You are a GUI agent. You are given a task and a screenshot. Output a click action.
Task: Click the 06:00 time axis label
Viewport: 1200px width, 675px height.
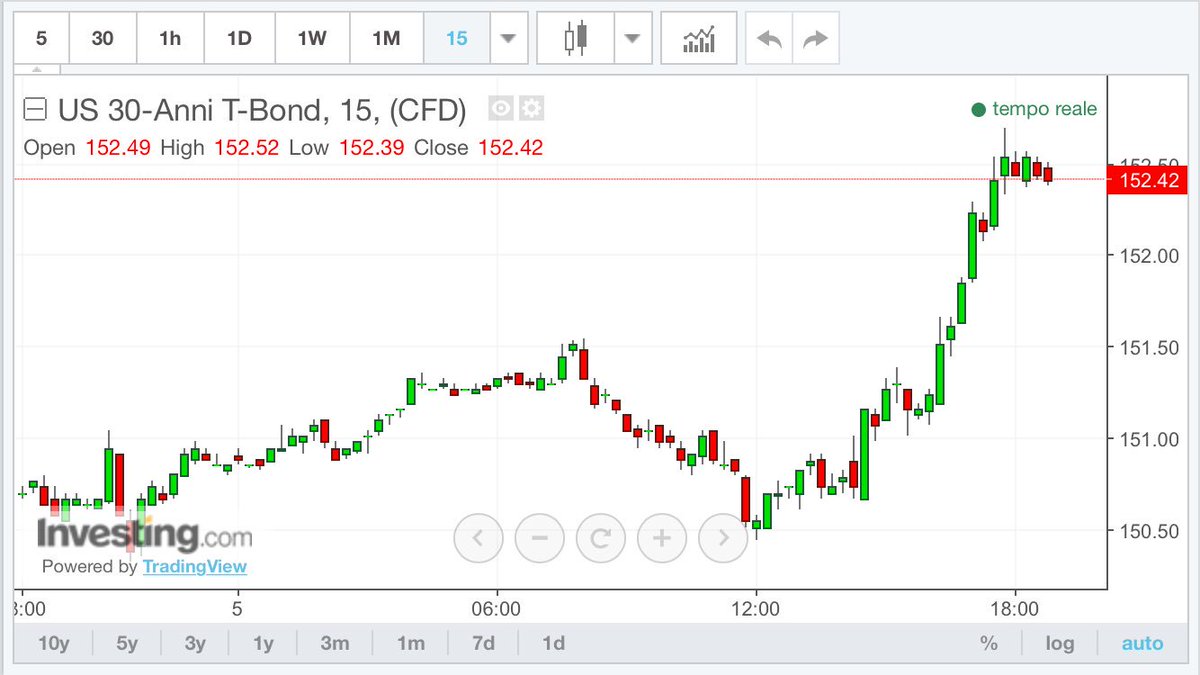point(497,608)
